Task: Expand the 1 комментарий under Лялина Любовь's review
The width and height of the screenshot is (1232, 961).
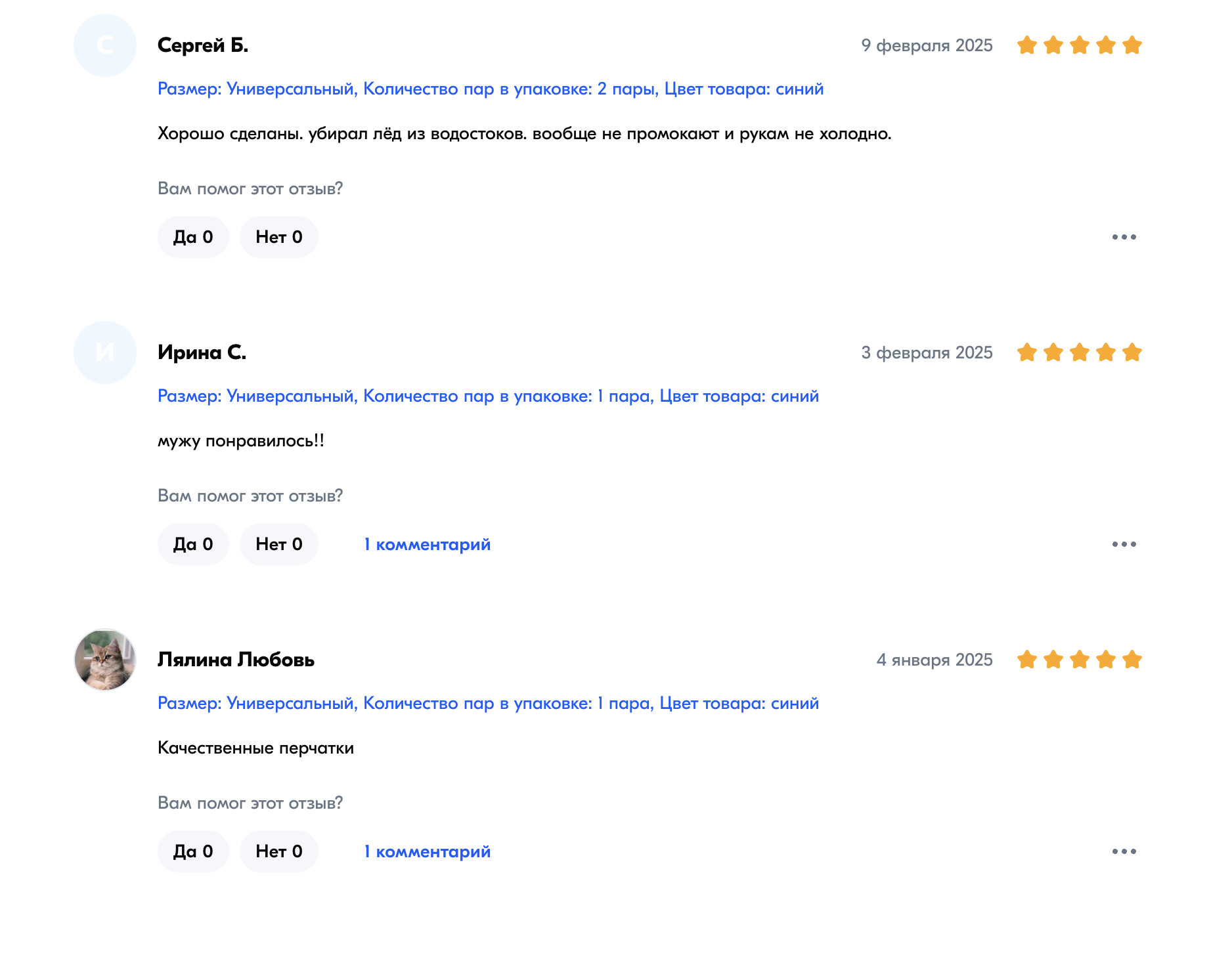Action: point(427,852)
